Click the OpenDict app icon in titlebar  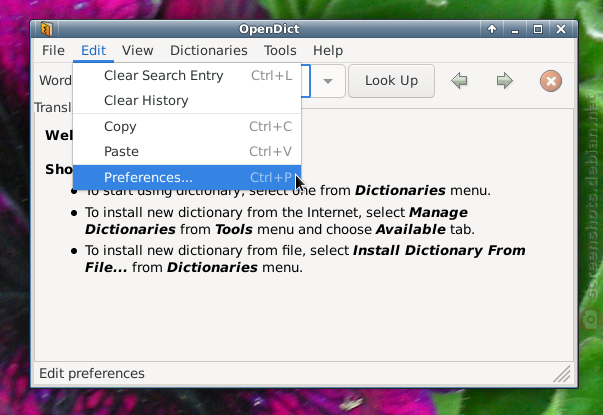[47, 29]
